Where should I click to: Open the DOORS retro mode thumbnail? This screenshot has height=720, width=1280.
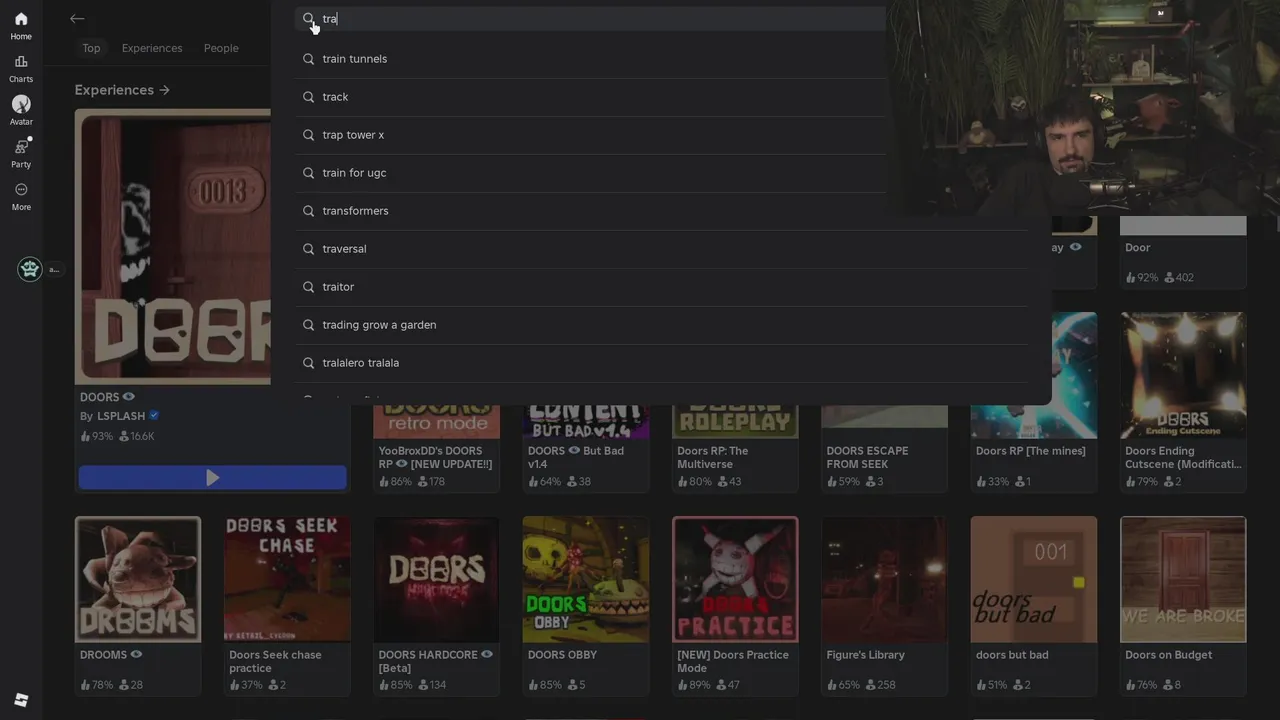point(436,421)
